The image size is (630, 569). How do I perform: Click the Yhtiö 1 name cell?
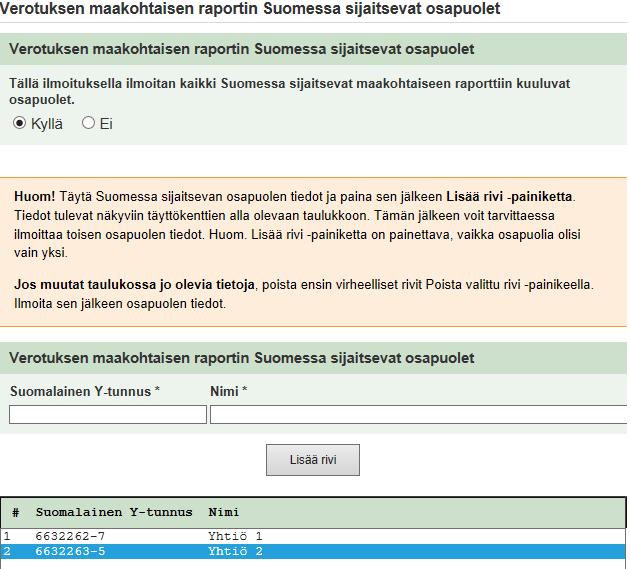(235, 536)
